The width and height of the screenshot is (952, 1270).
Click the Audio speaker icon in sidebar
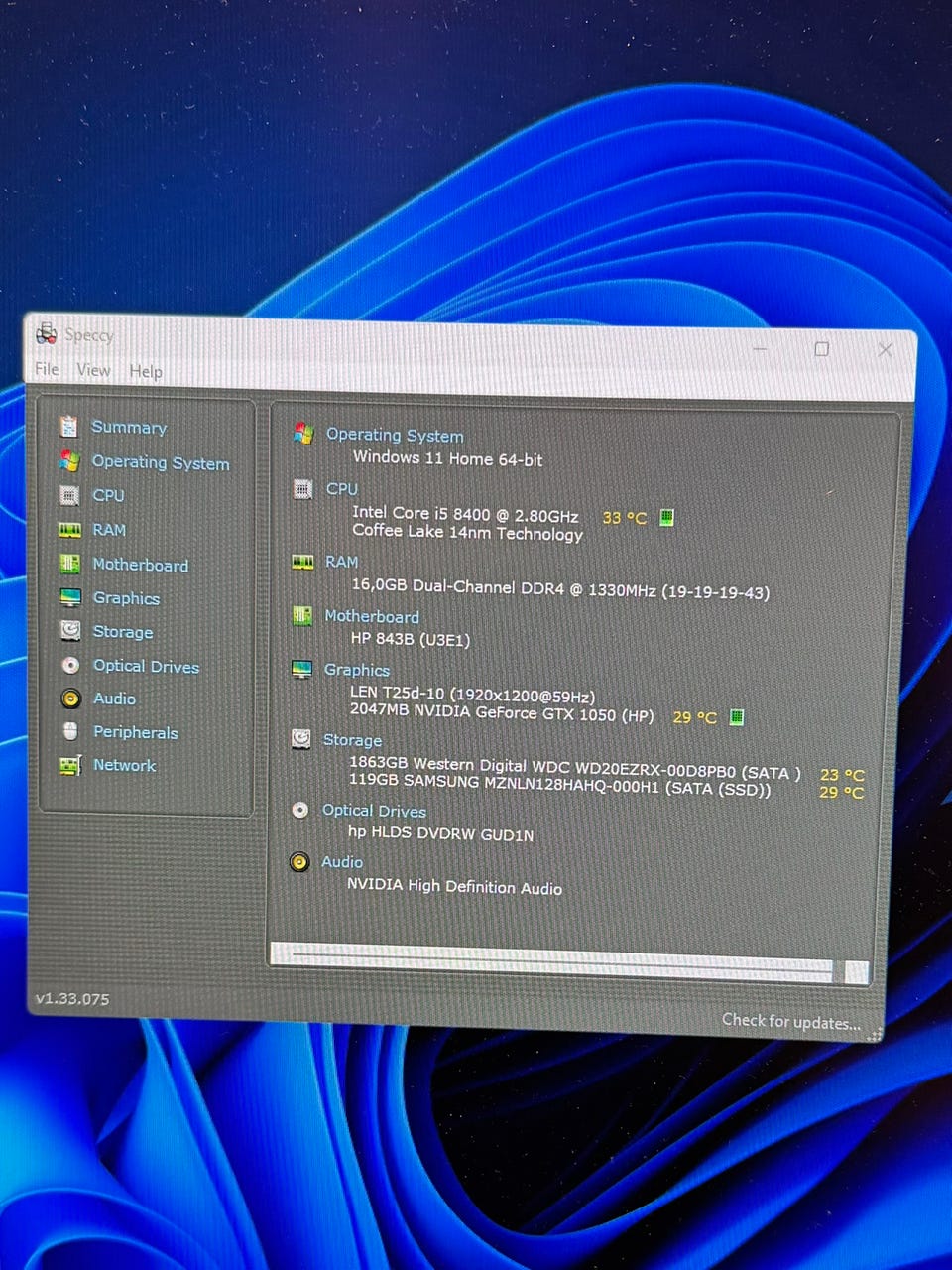tap(70, 698)
